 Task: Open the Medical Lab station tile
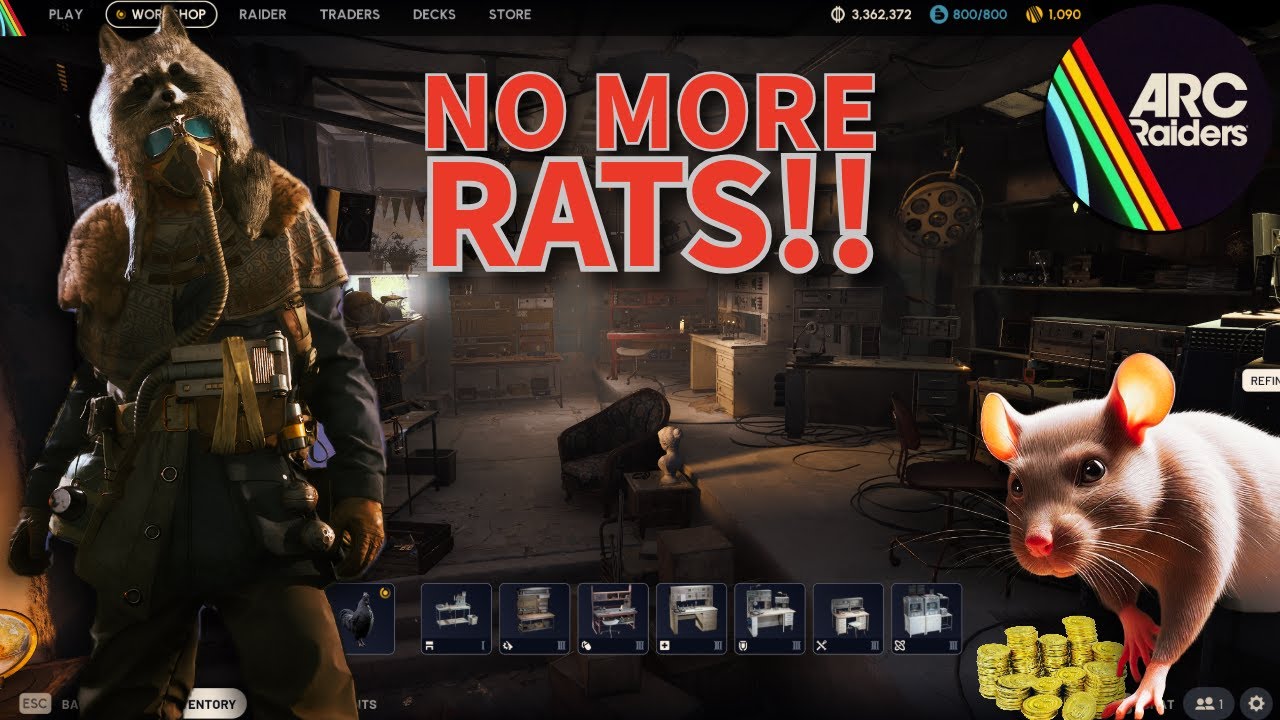(x=691, y=618)
